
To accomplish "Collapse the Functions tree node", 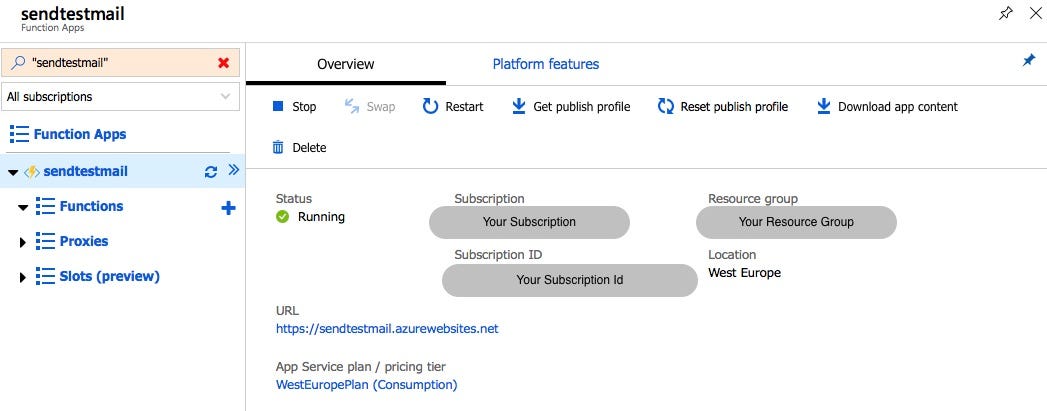I will (23, 207).
